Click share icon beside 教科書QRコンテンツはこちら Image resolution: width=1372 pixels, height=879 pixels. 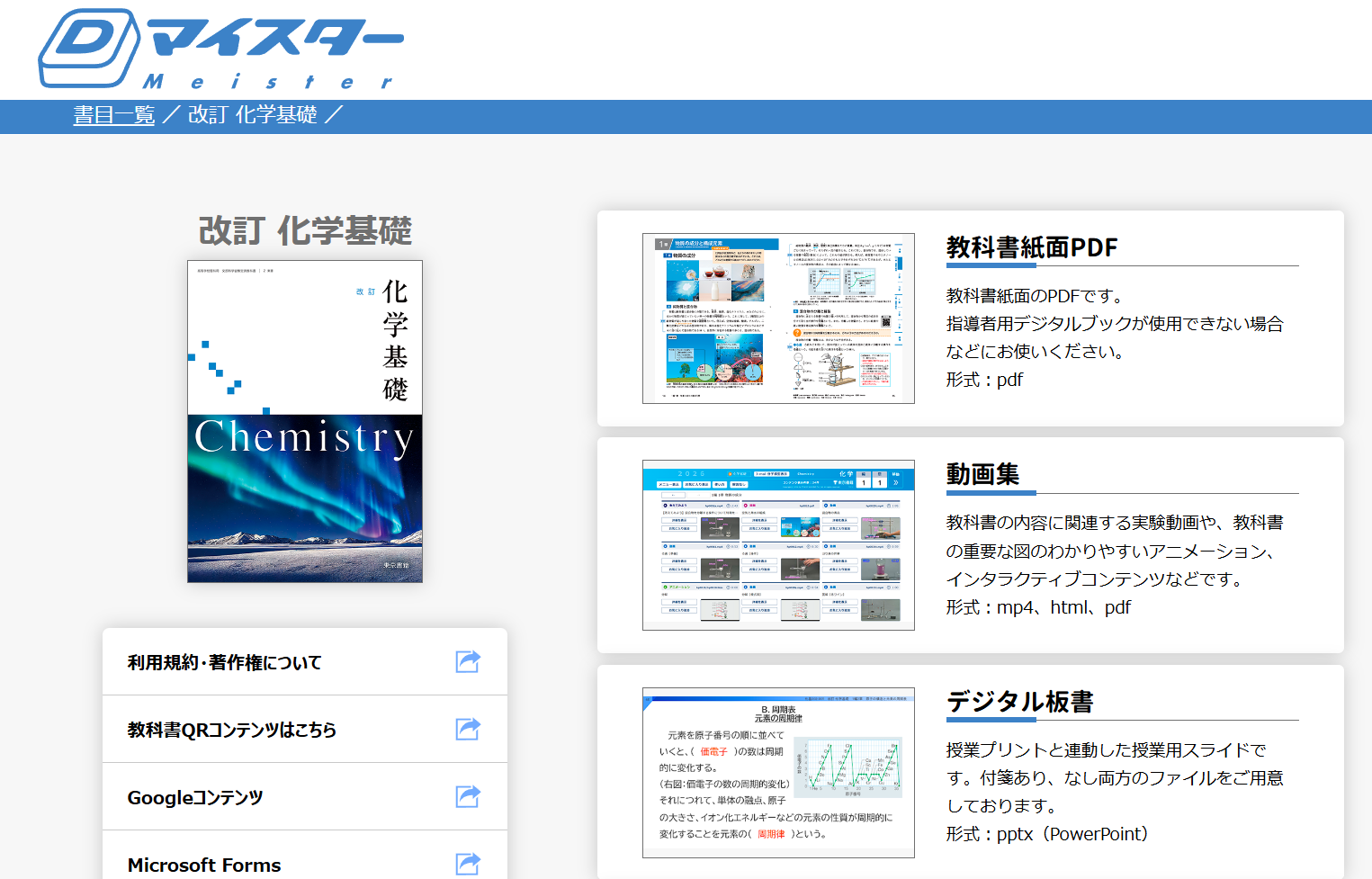468,729
